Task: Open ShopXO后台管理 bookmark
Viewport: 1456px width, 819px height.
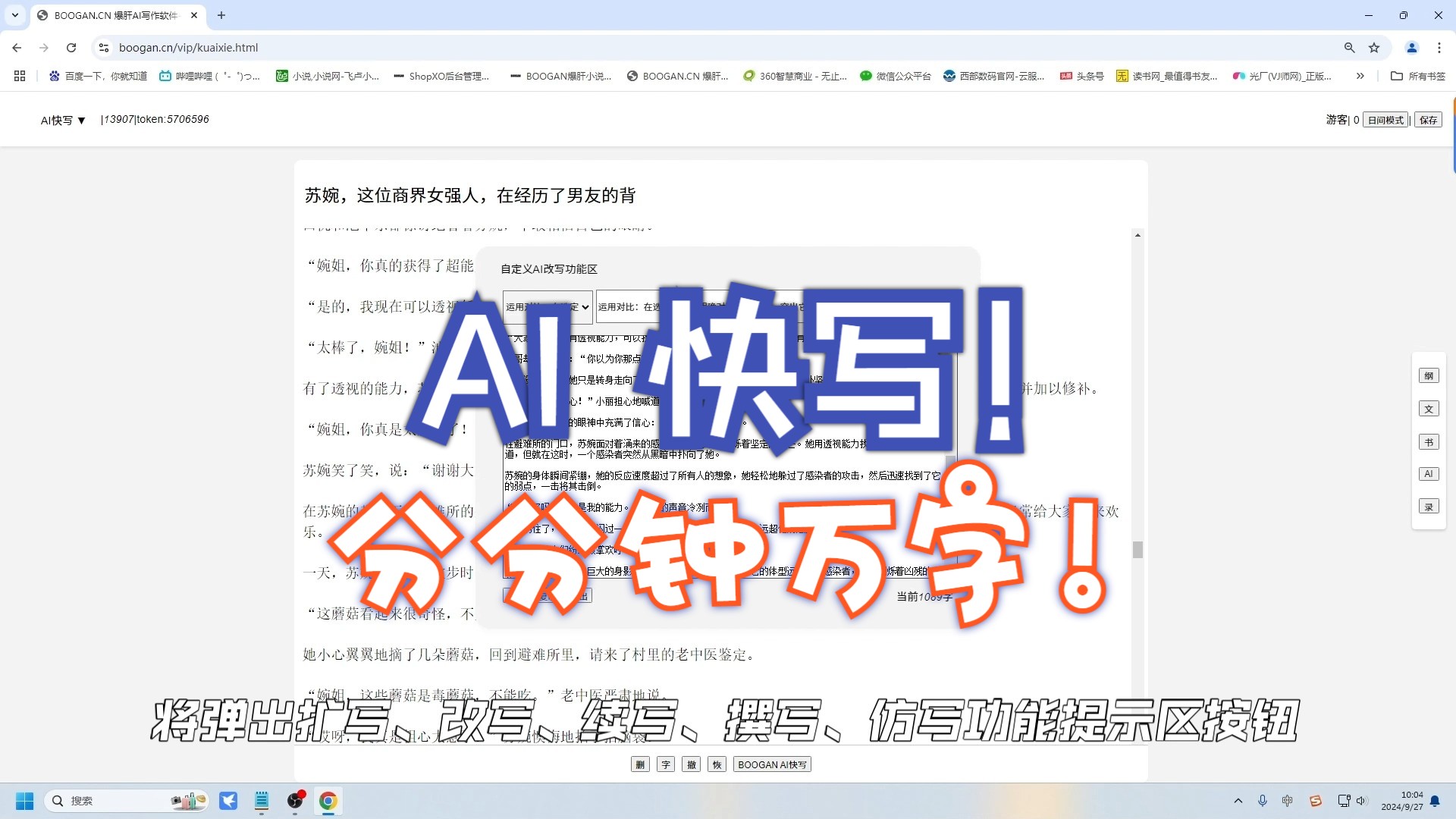Action: 441,76
